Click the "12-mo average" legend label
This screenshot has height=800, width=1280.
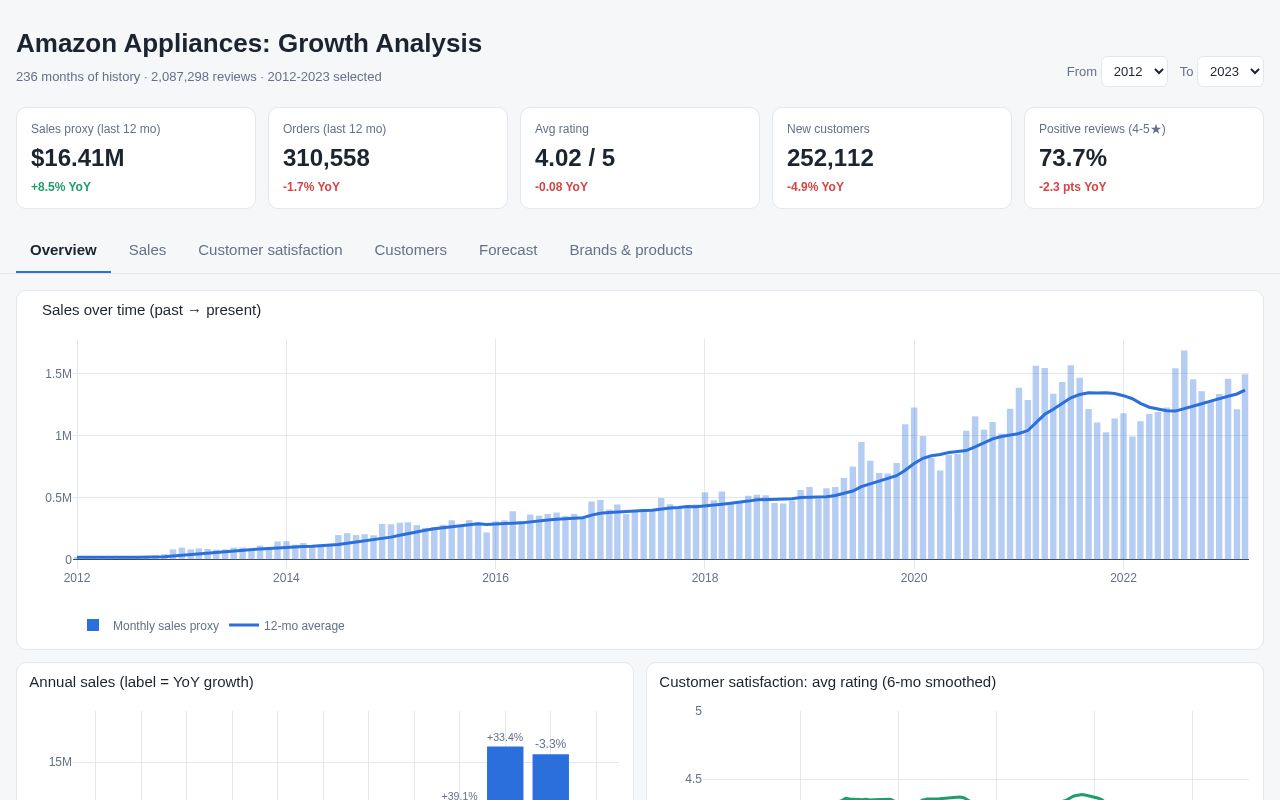tap(304, 626)
